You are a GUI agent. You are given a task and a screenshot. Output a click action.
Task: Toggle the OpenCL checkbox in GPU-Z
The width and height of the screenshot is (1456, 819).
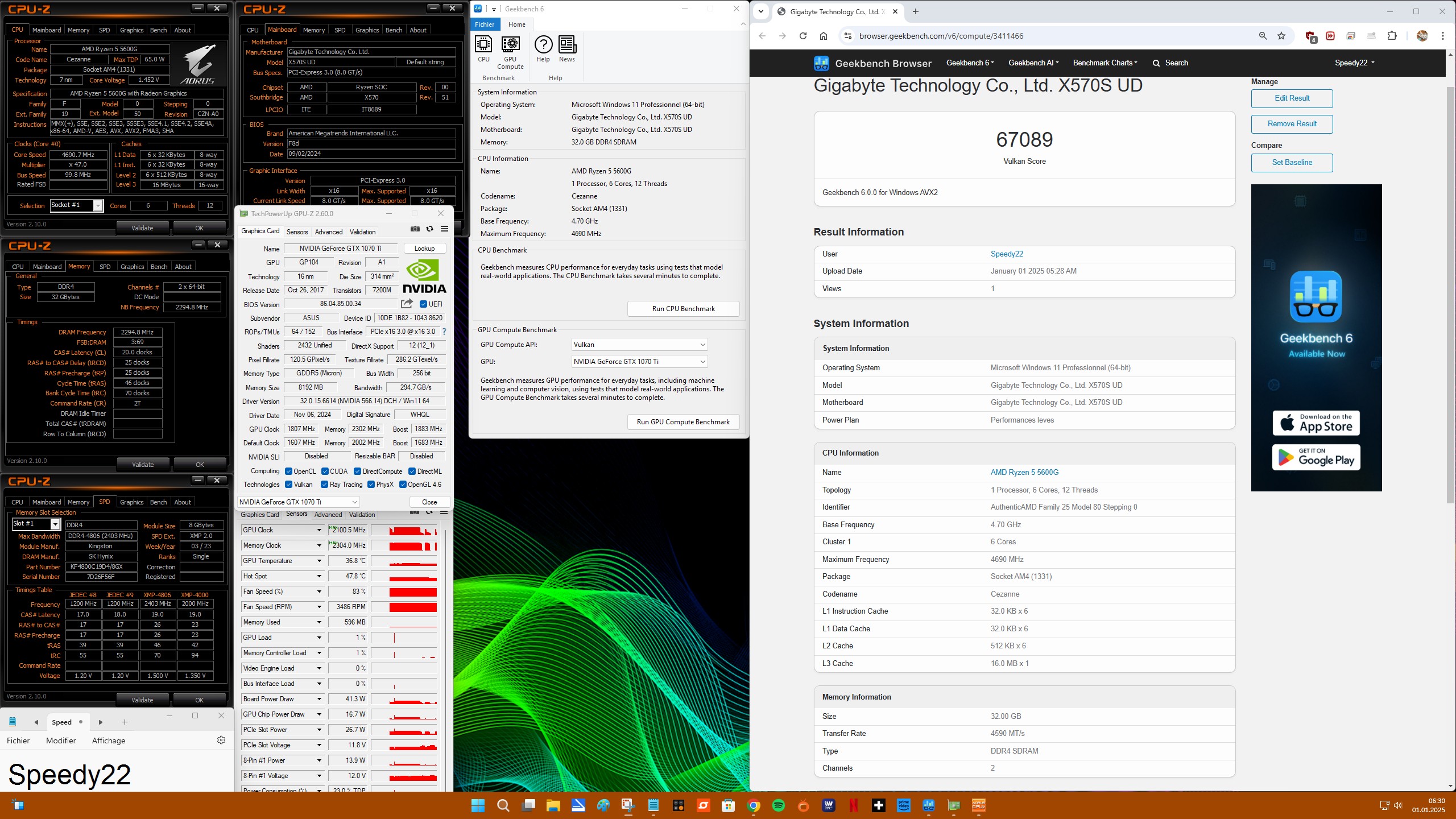click(288, 471)
